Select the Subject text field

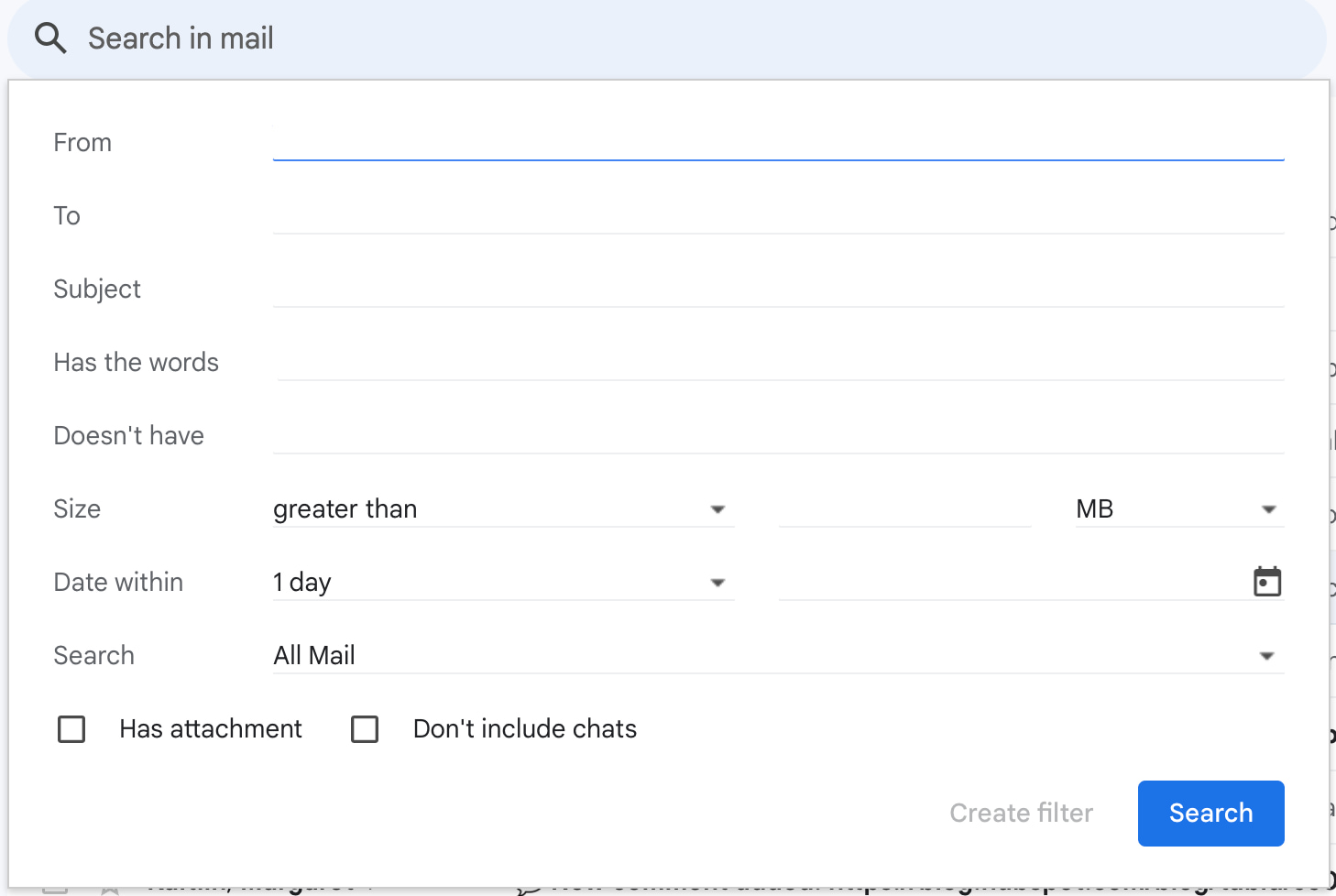777,290
